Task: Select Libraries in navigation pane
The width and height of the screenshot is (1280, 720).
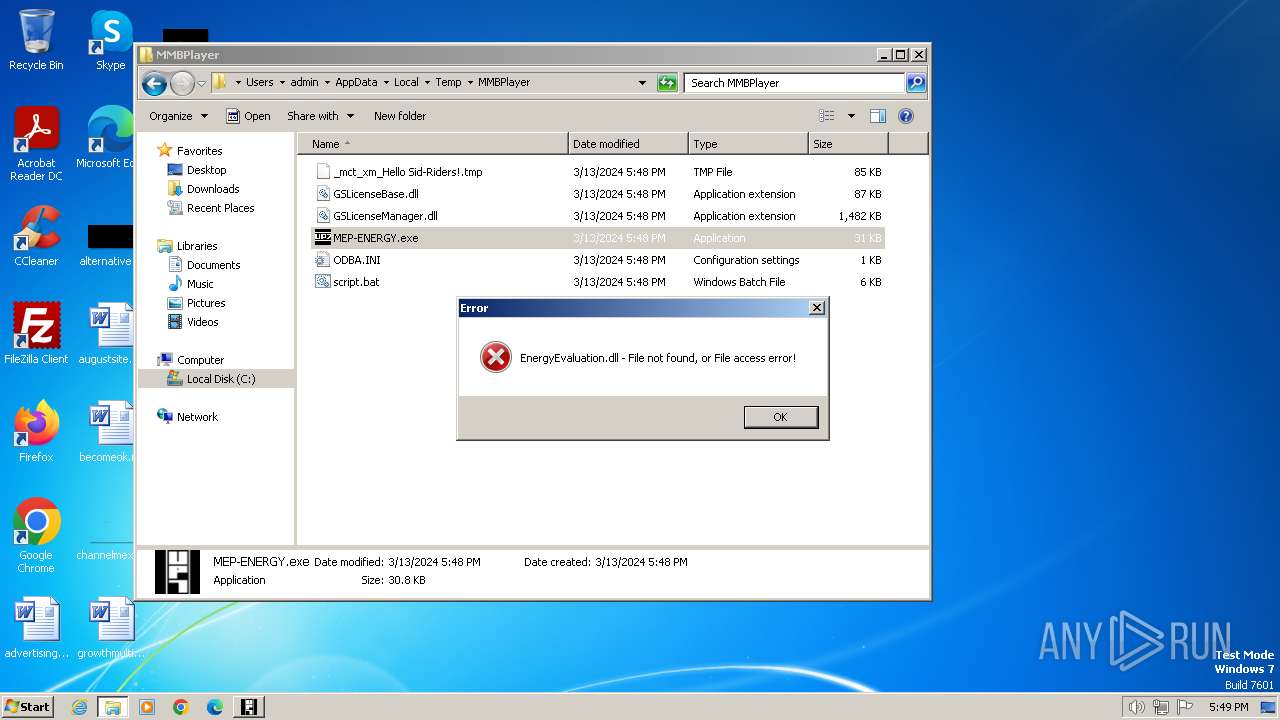Action: tap(197, 246)
